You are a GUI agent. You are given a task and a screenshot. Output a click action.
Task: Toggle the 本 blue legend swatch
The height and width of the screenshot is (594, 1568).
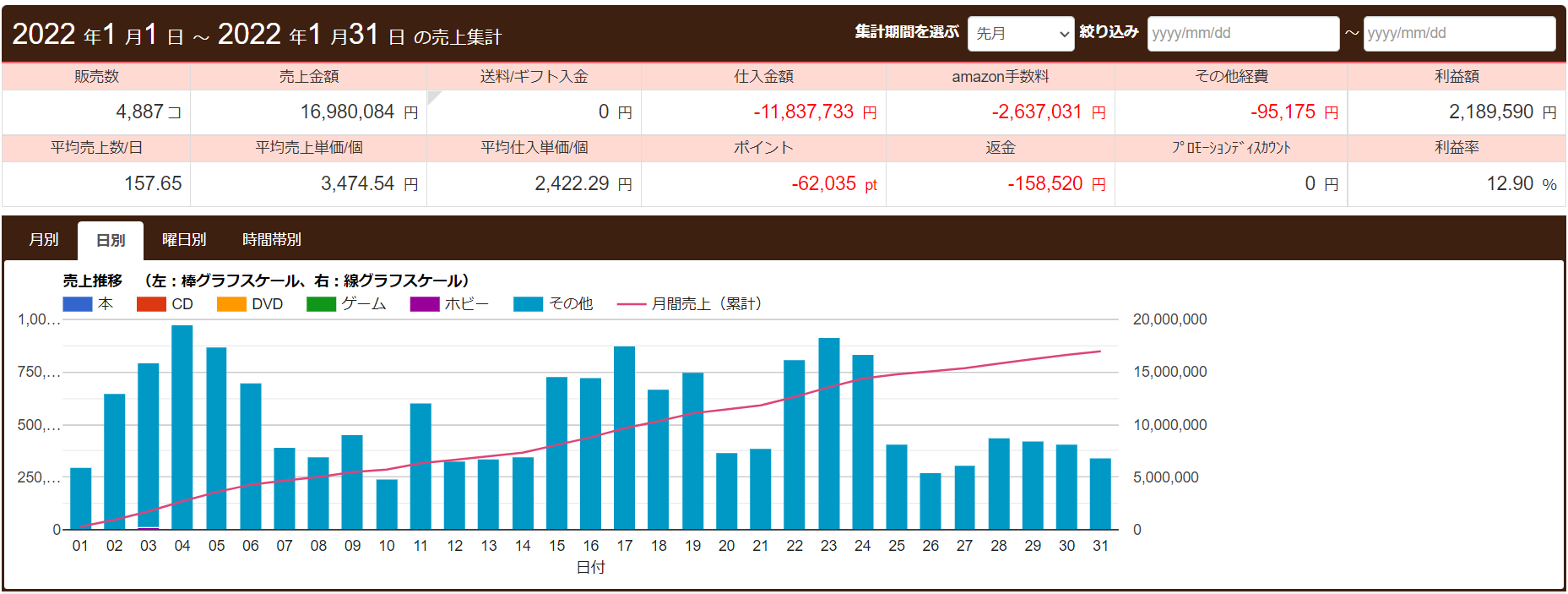tap(78, 304)
